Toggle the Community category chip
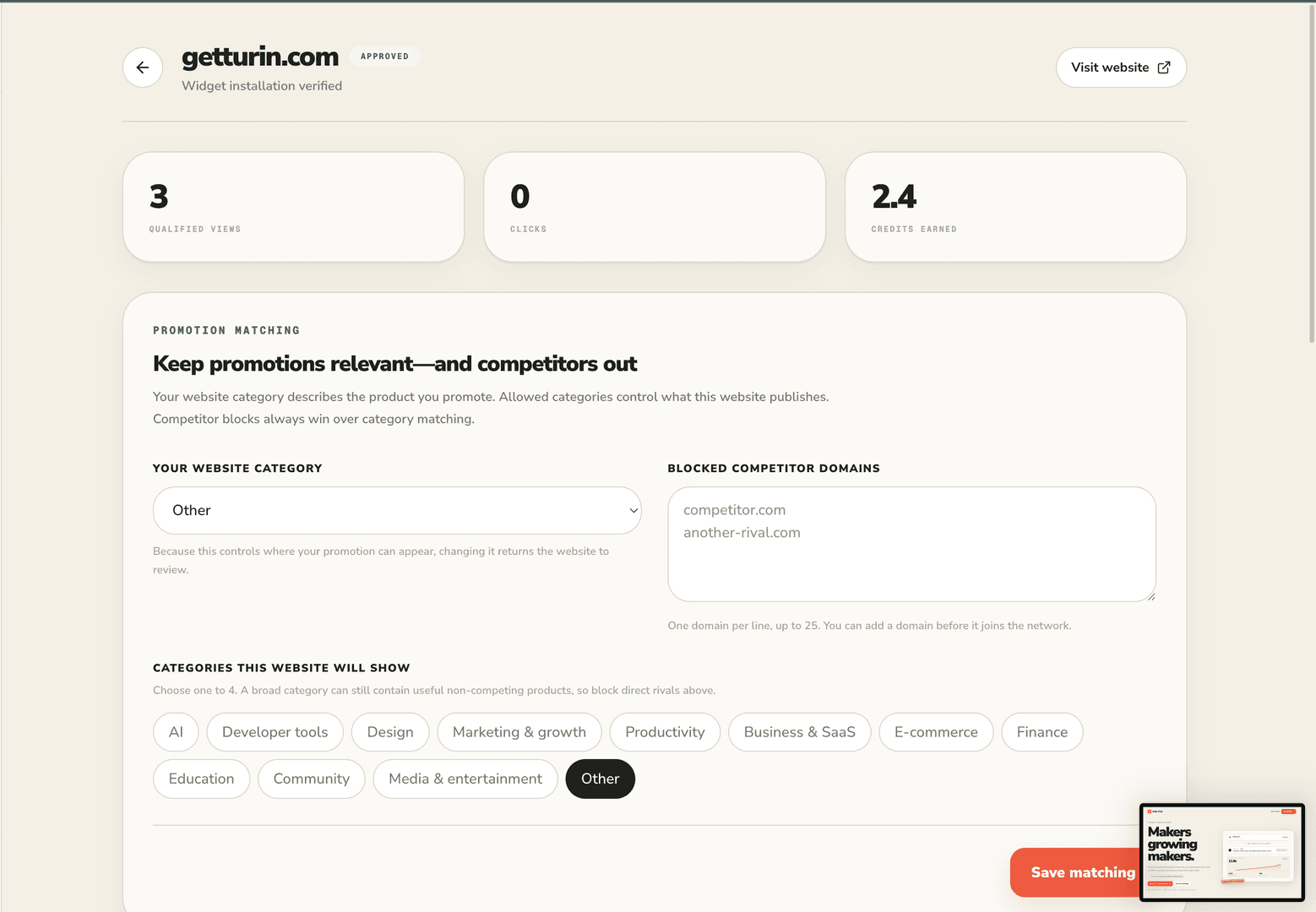 point(312,779)
